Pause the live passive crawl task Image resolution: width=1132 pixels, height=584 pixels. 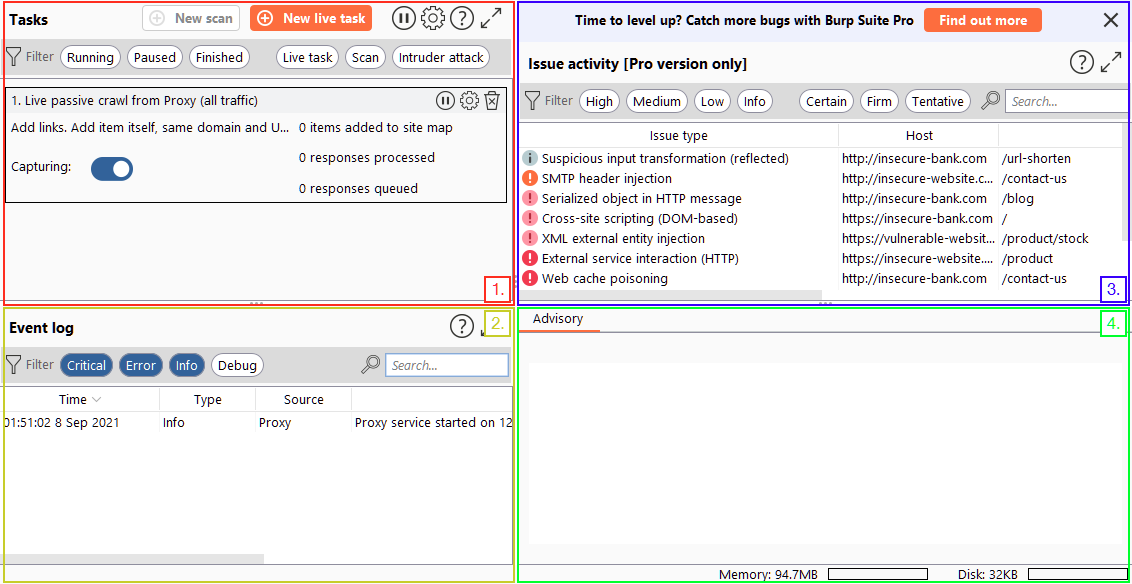(445, 100)
